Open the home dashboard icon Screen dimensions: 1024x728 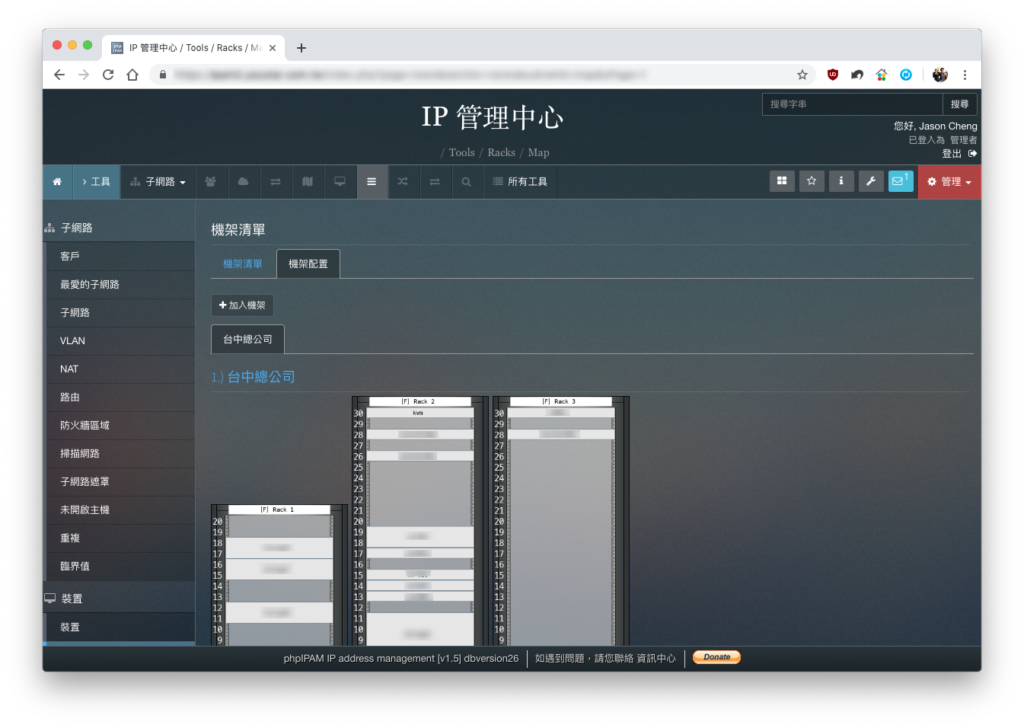[57, 182]
